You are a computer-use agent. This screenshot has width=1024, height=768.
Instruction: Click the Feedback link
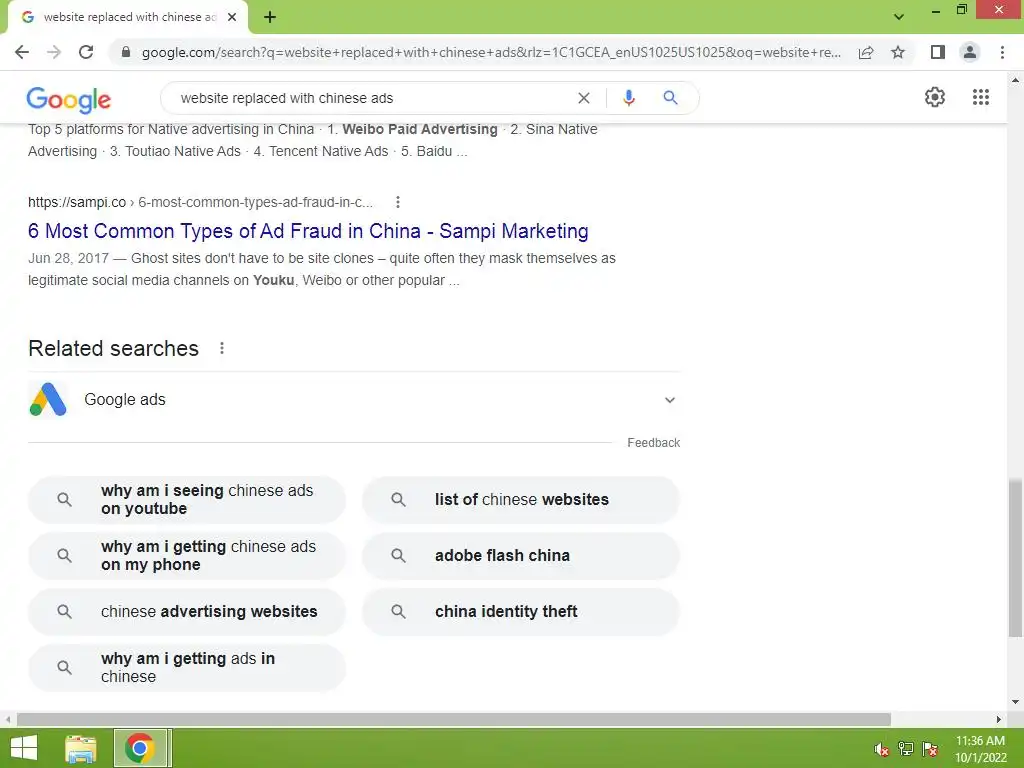point(654,443)
